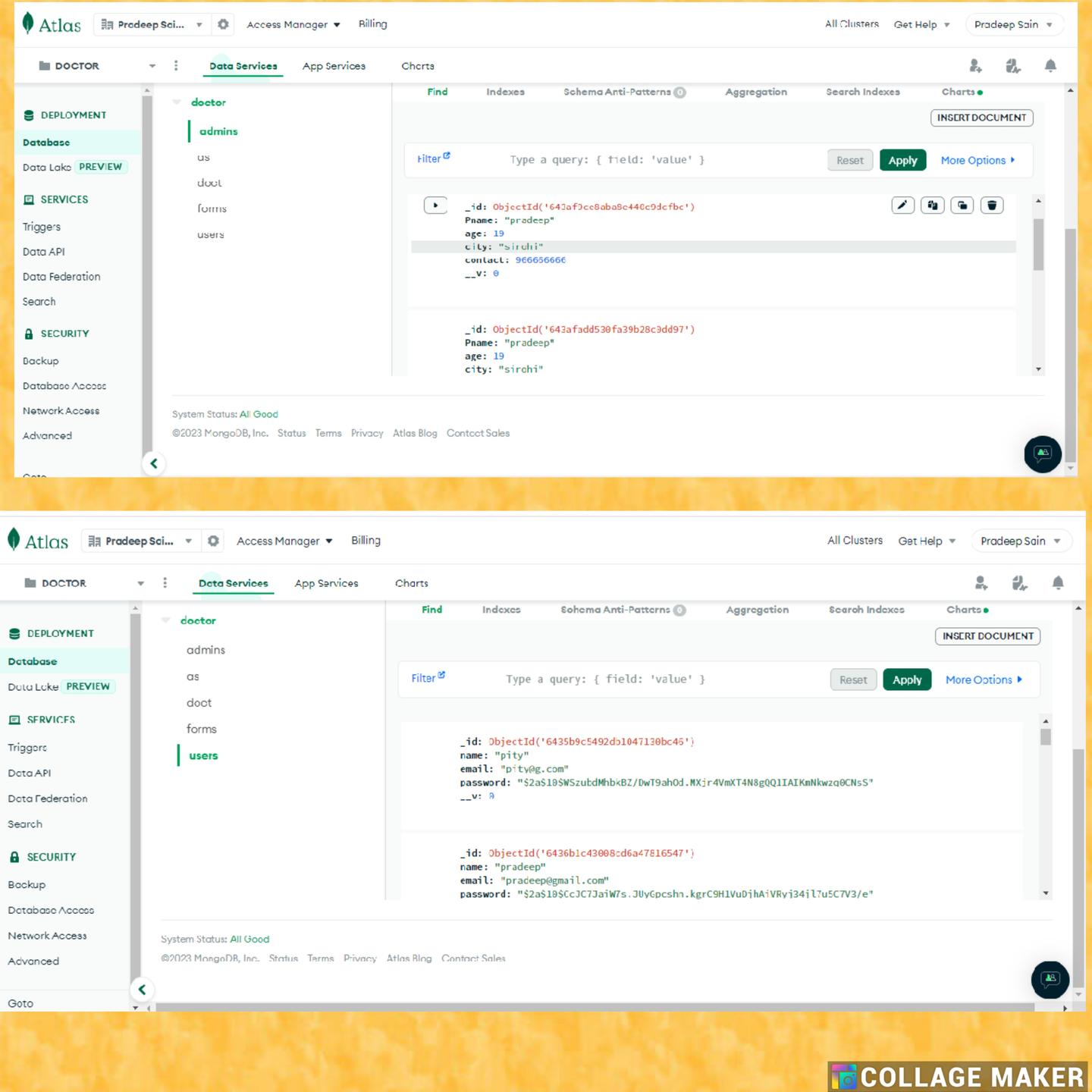
Task: Open Contact Sales footer link, top screenshot
Action: coord(478,433)
